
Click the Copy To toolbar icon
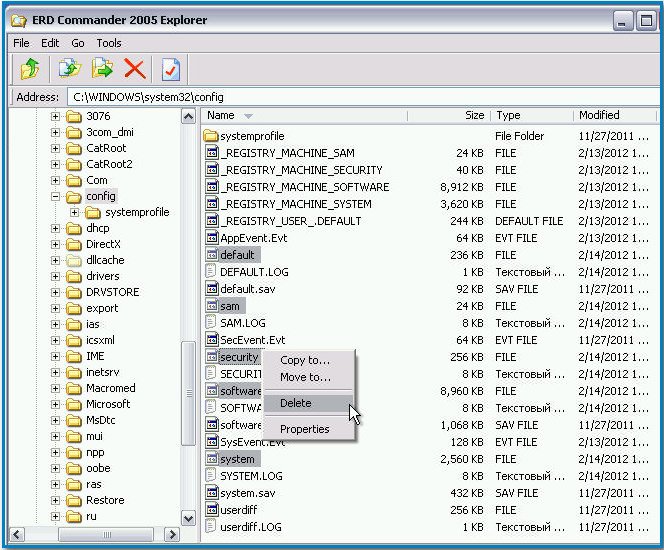point(69,68)
